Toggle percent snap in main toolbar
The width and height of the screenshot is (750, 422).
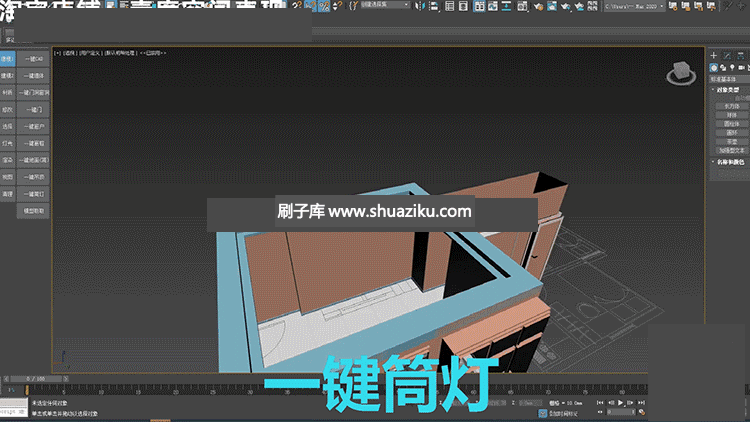pos(324,6)
